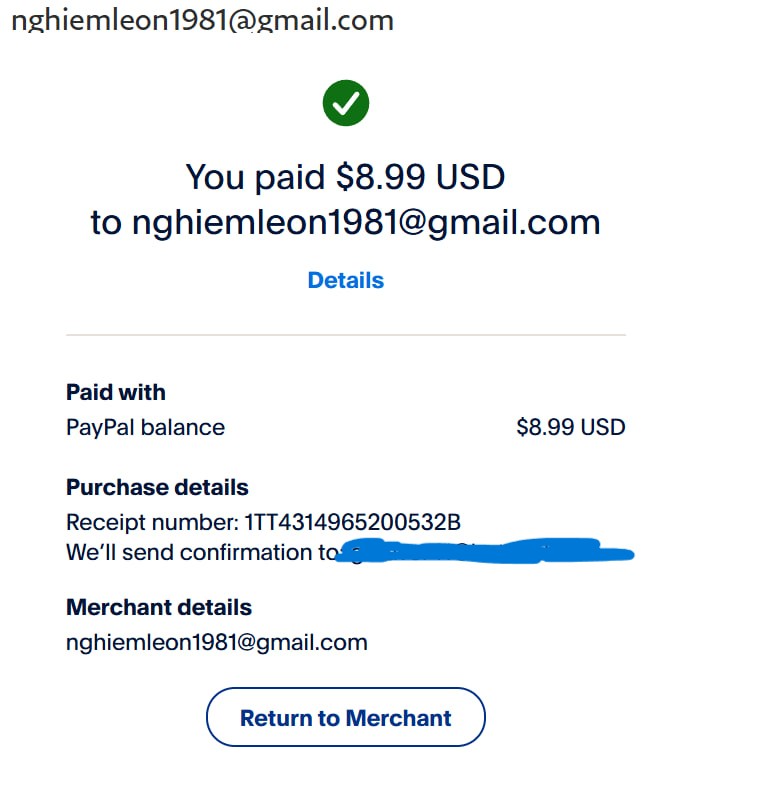This screenshot has height=803, width=765.
Task: Select the merchant email under Merchant details
Action: [x=217, y=642]
